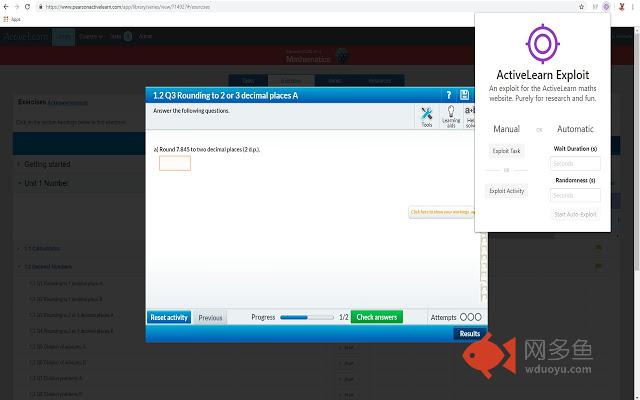Select the Resources tab behind dialog
The image size is (640, 400).
[x=380, y=81]
